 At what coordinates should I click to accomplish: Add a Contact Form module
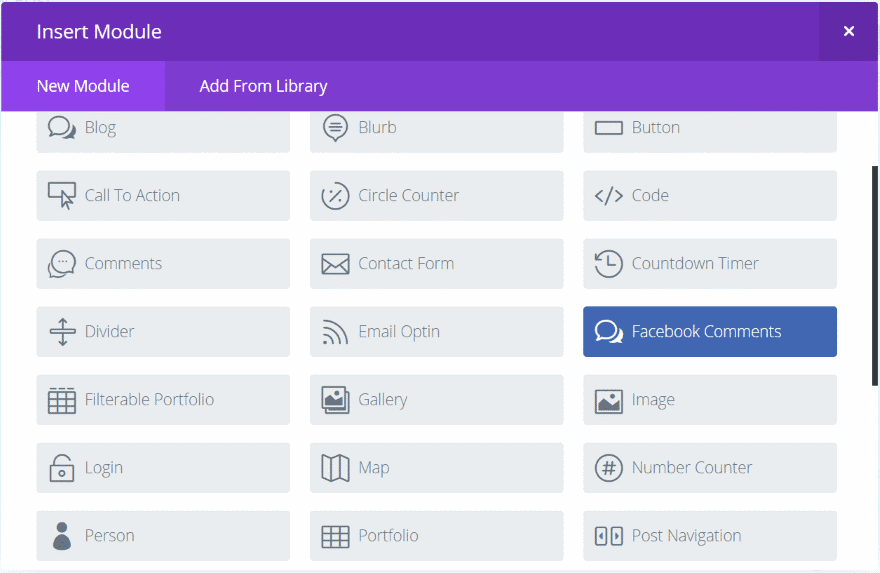pyautogui.click(x=437, y=264)
